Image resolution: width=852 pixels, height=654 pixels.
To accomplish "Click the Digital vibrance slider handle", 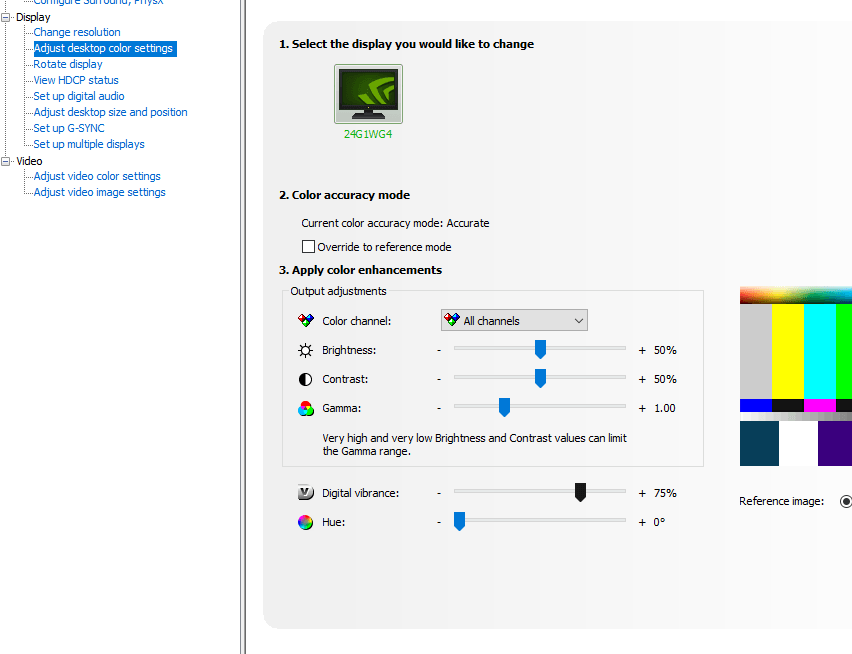I will [x=580, y=492].
